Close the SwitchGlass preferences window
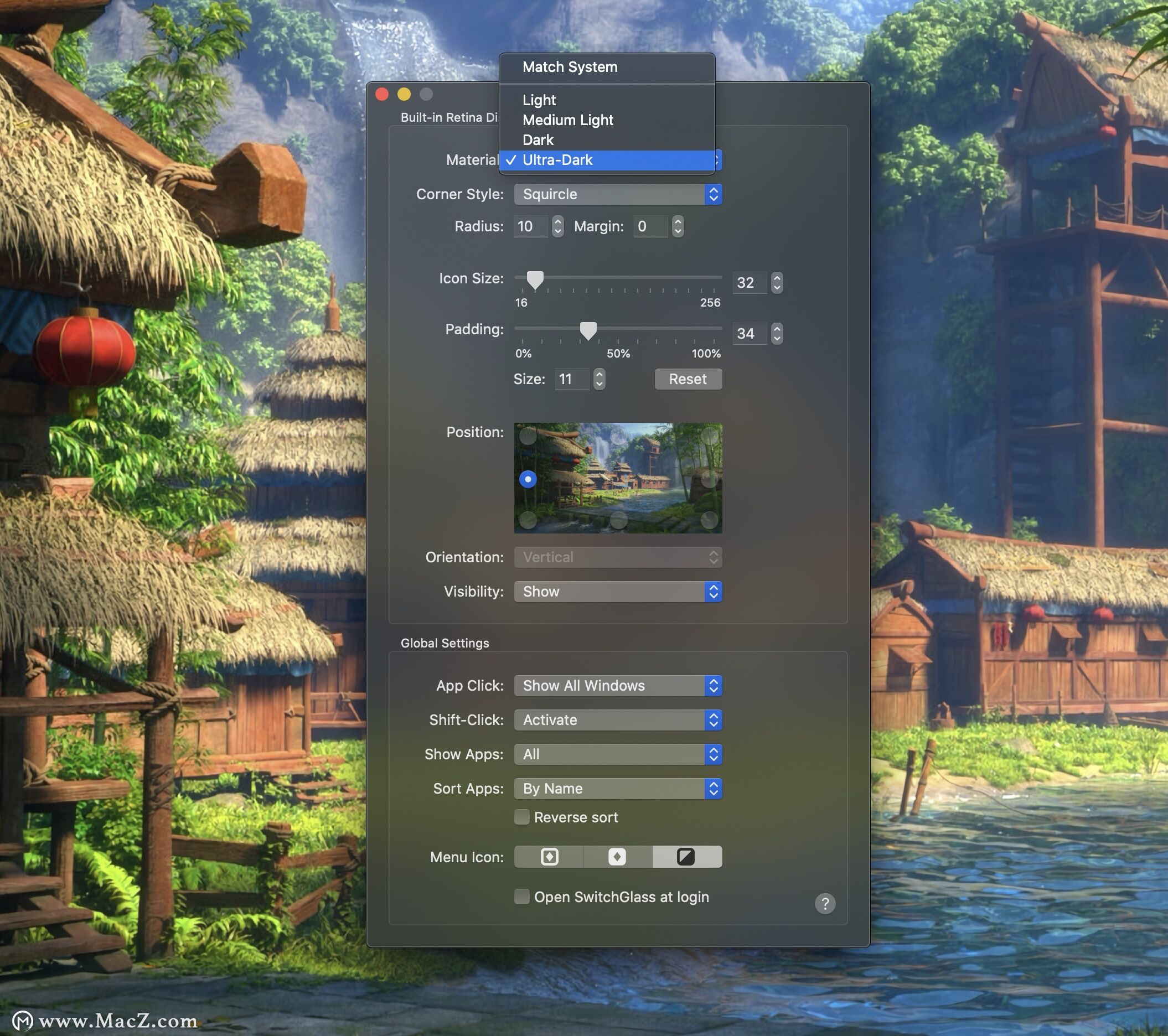Viewport: 1168px width, 1036px height. point(383,94)
